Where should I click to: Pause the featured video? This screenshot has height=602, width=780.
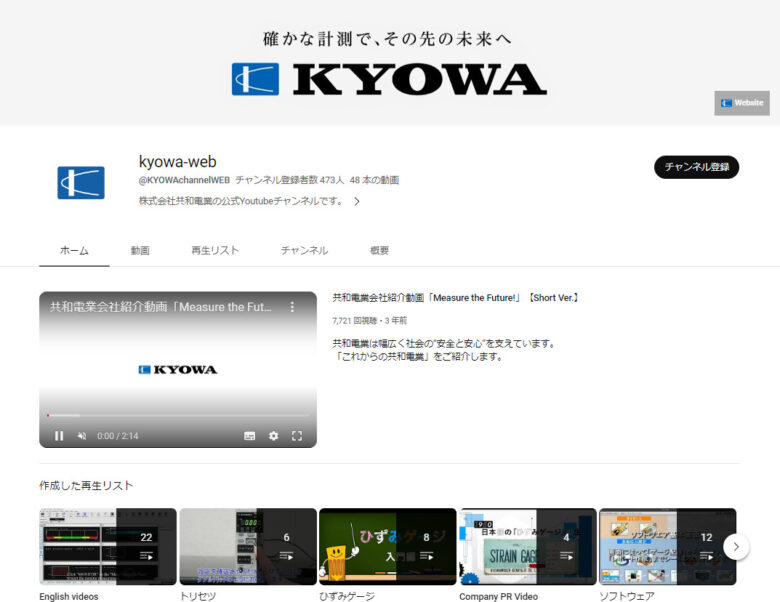pyautogui.click(x=59, y=436)
